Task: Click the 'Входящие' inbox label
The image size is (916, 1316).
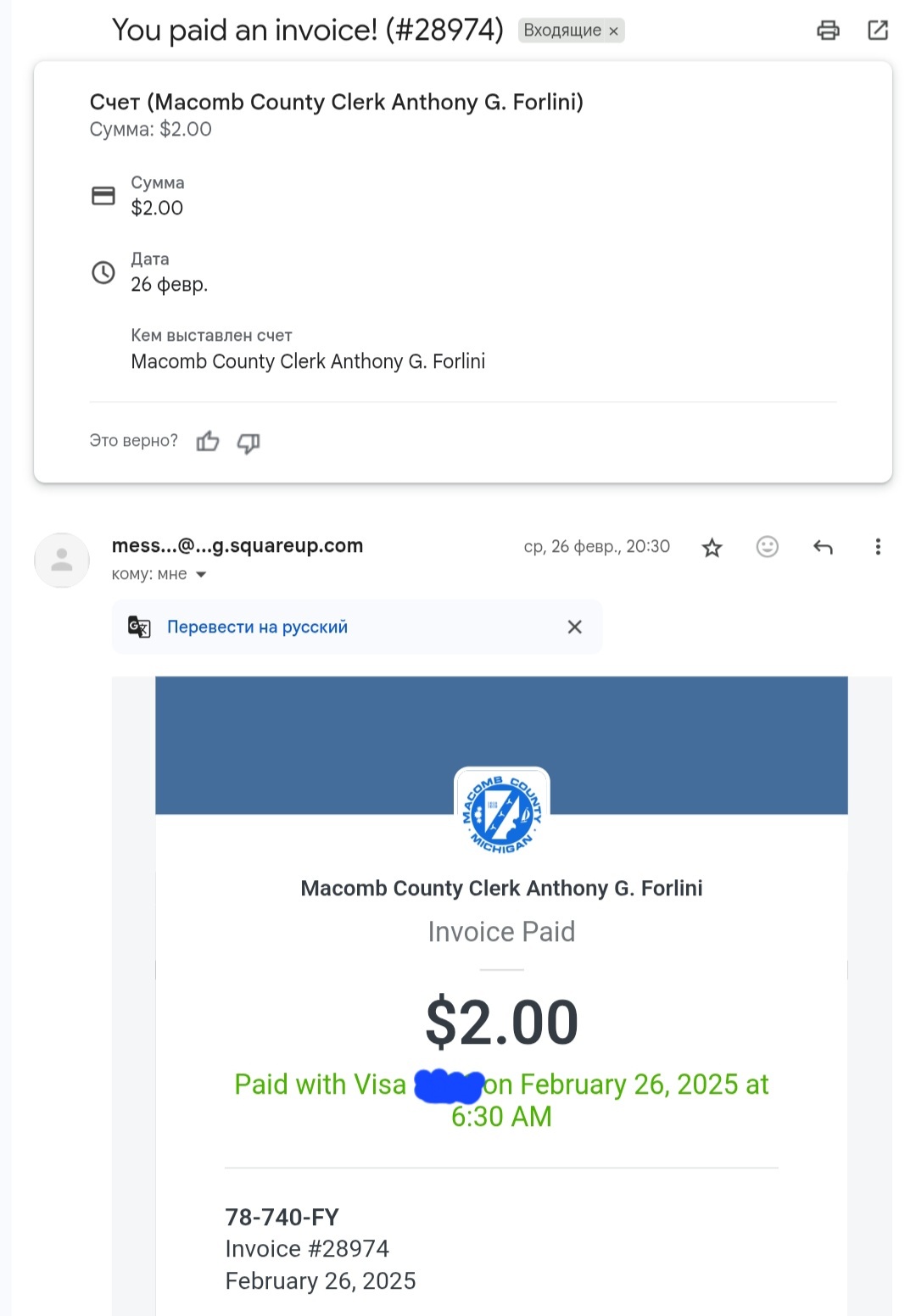Action: point(561,31)
